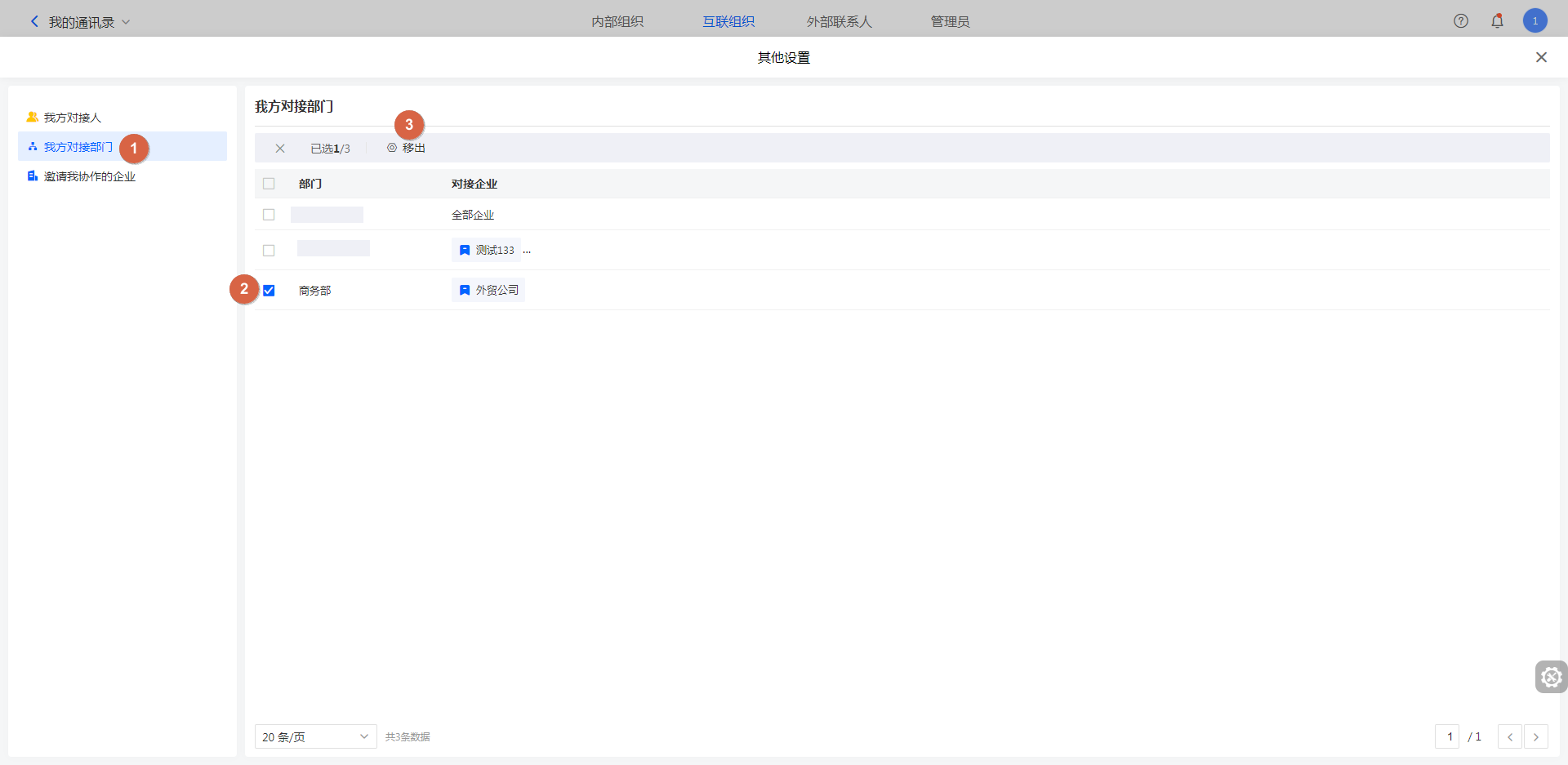Expand the 我的通讯录 dropdown chevron
This screenshot has height=765, width=1568.
[126, 22]
